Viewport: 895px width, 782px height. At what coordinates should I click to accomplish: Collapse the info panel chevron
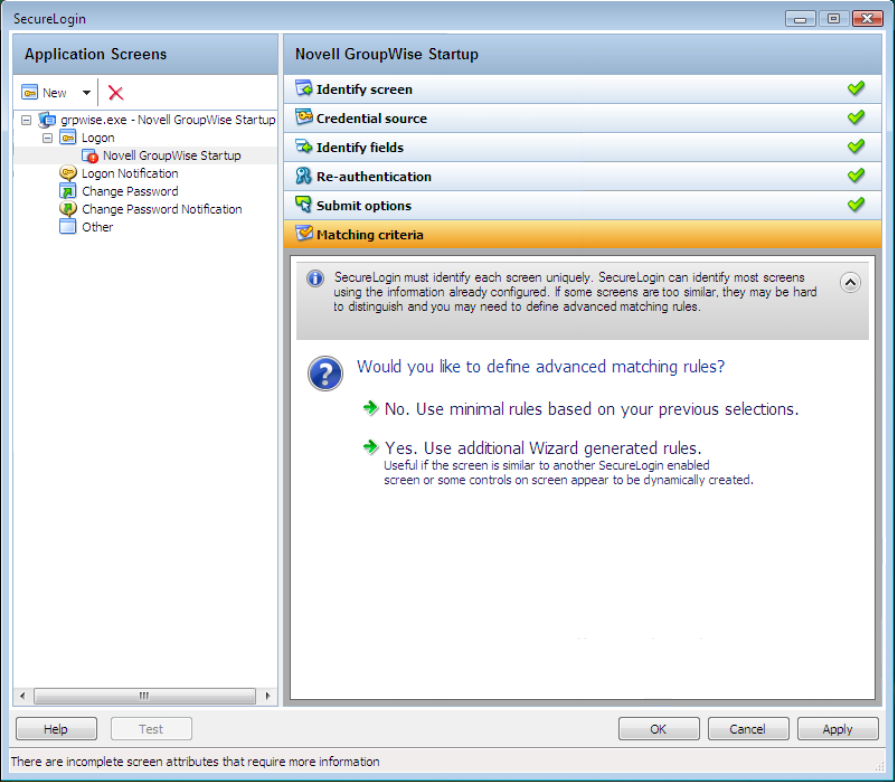[850, 283]
